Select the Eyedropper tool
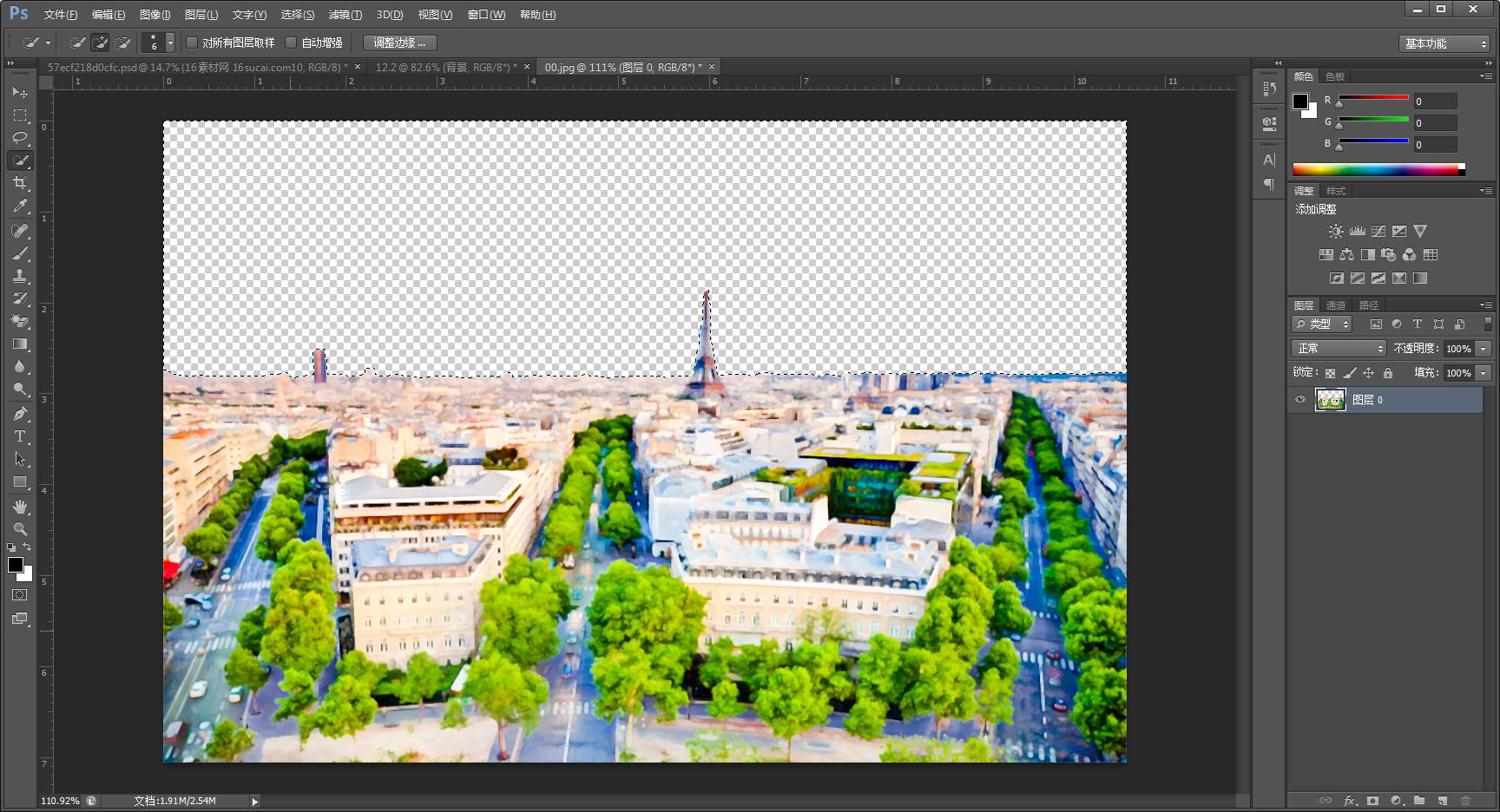 [20, 206]
